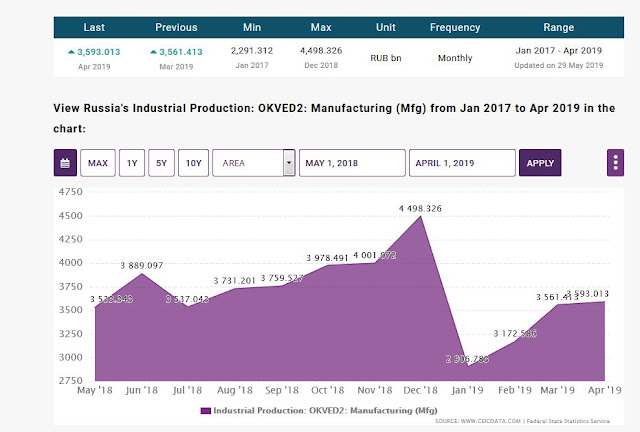Image resolution: width=640 pixels, height=432 pixels.
Task: Open the three-dot chart options menu
Action: point(615,163)
